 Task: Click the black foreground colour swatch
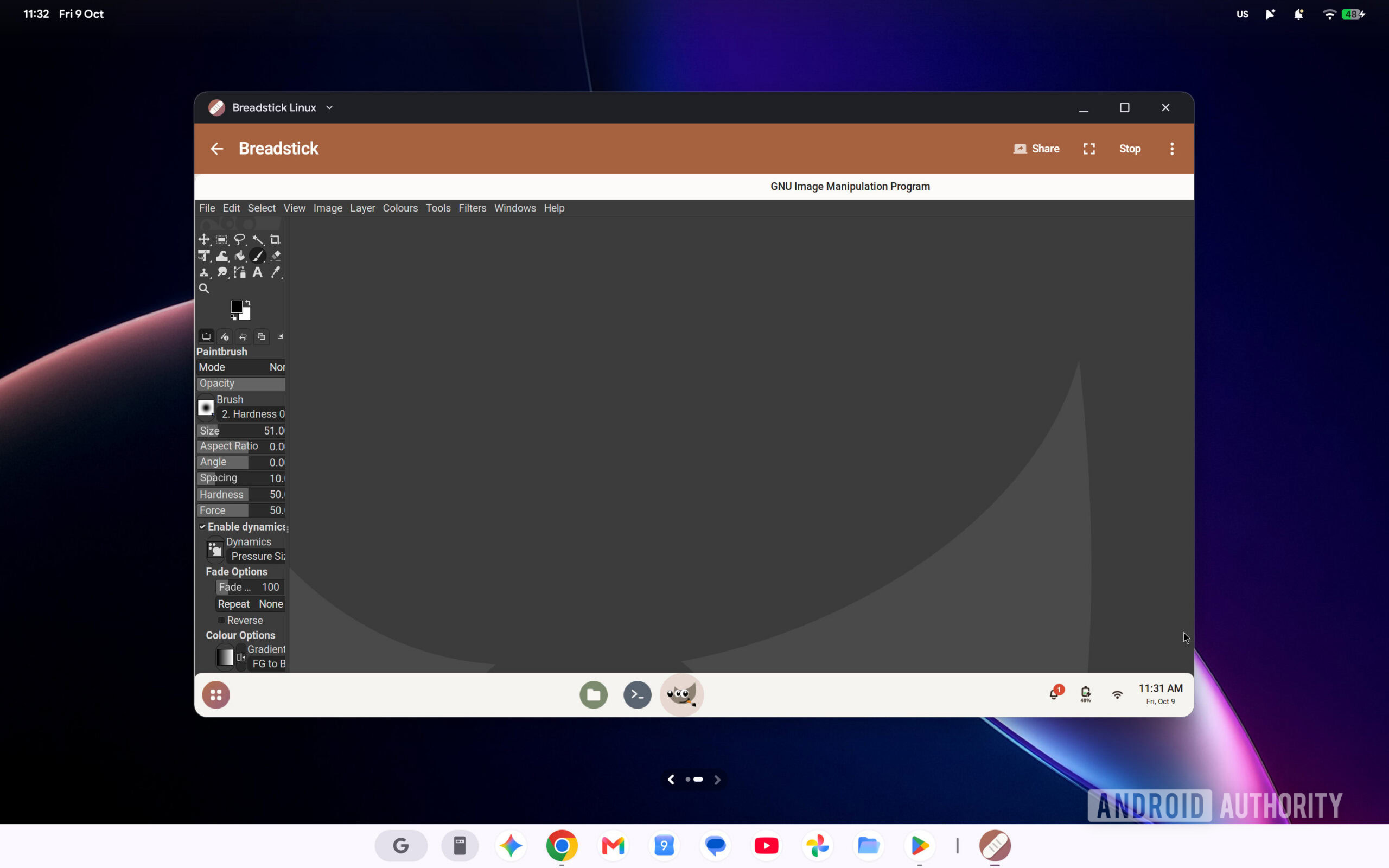(236, 307)
